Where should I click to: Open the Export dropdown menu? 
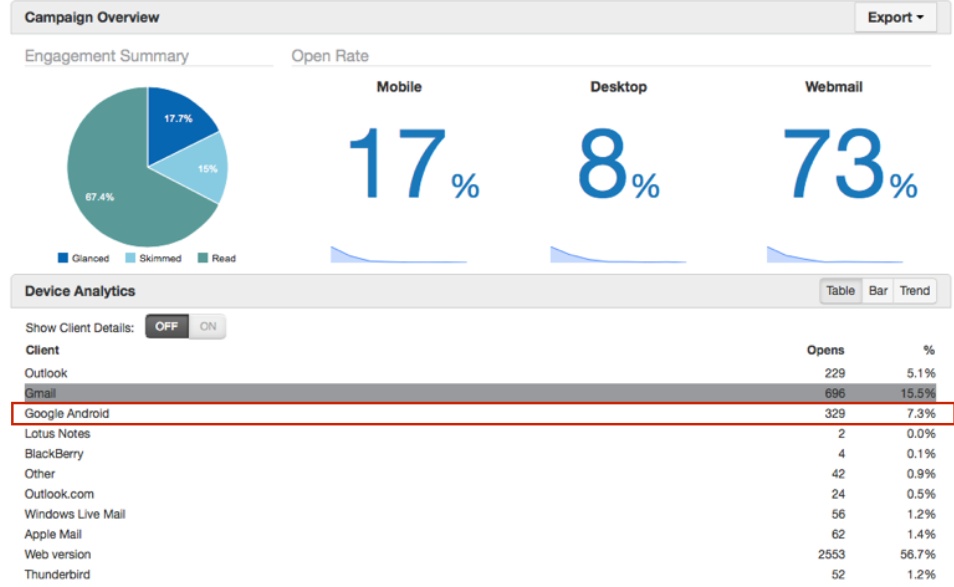[x=895, y=17]
